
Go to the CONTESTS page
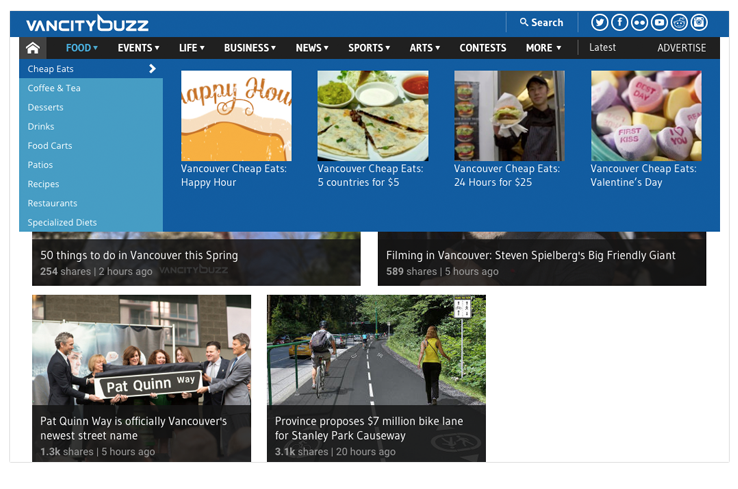pos(483,48)
